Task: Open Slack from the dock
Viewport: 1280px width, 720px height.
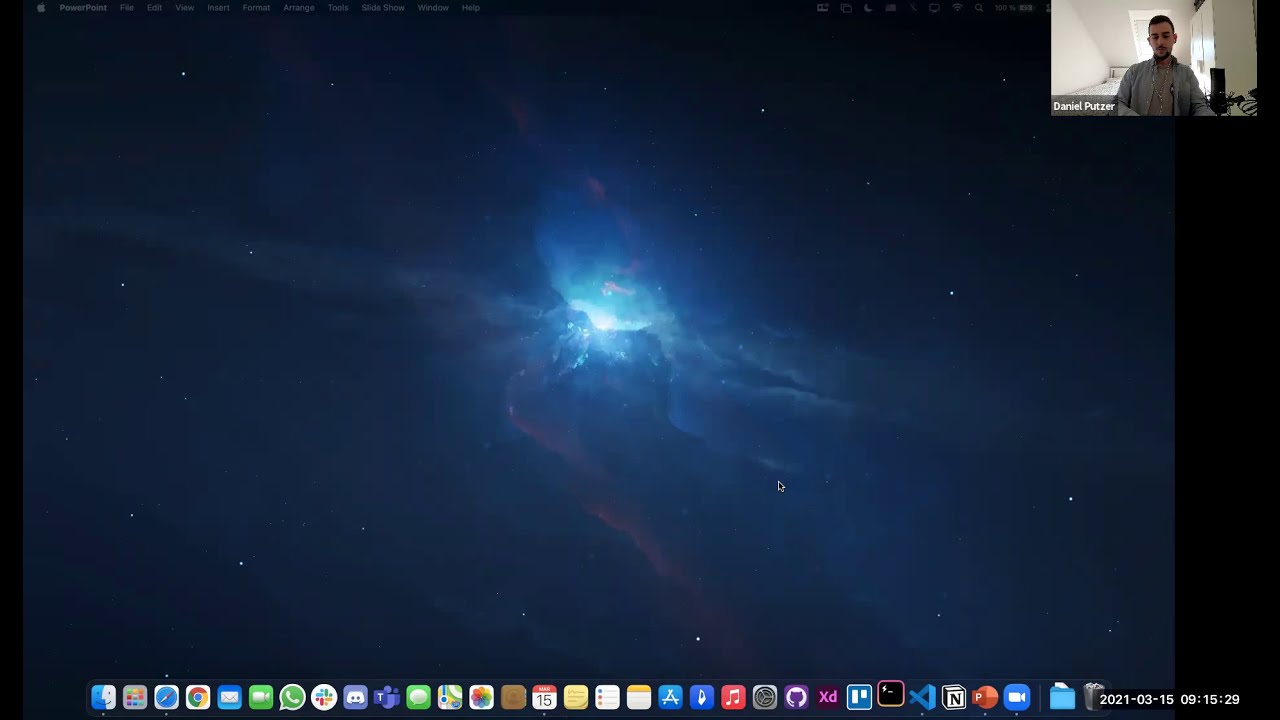Action: [324, 697]
